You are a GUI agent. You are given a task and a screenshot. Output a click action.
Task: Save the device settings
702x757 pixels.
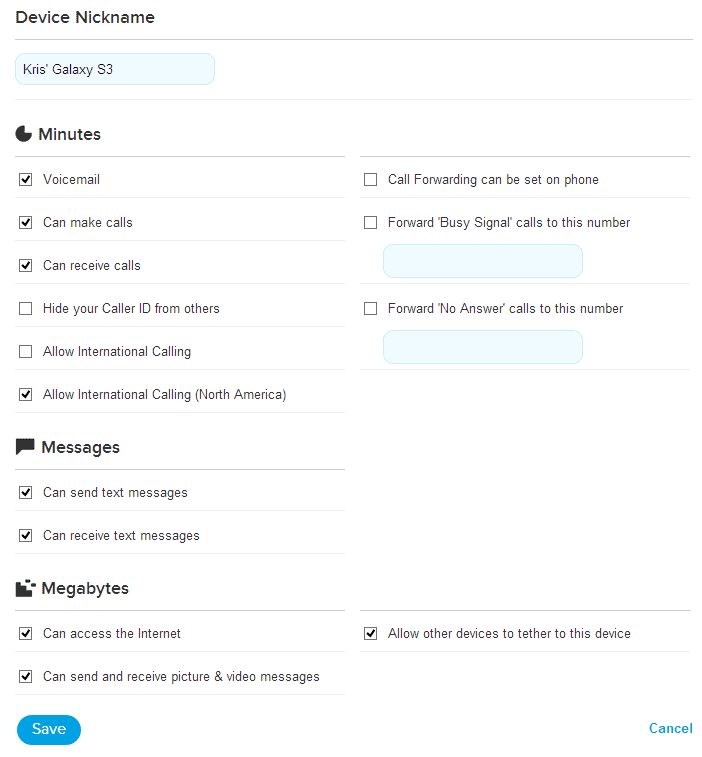[x=49, y=729]
